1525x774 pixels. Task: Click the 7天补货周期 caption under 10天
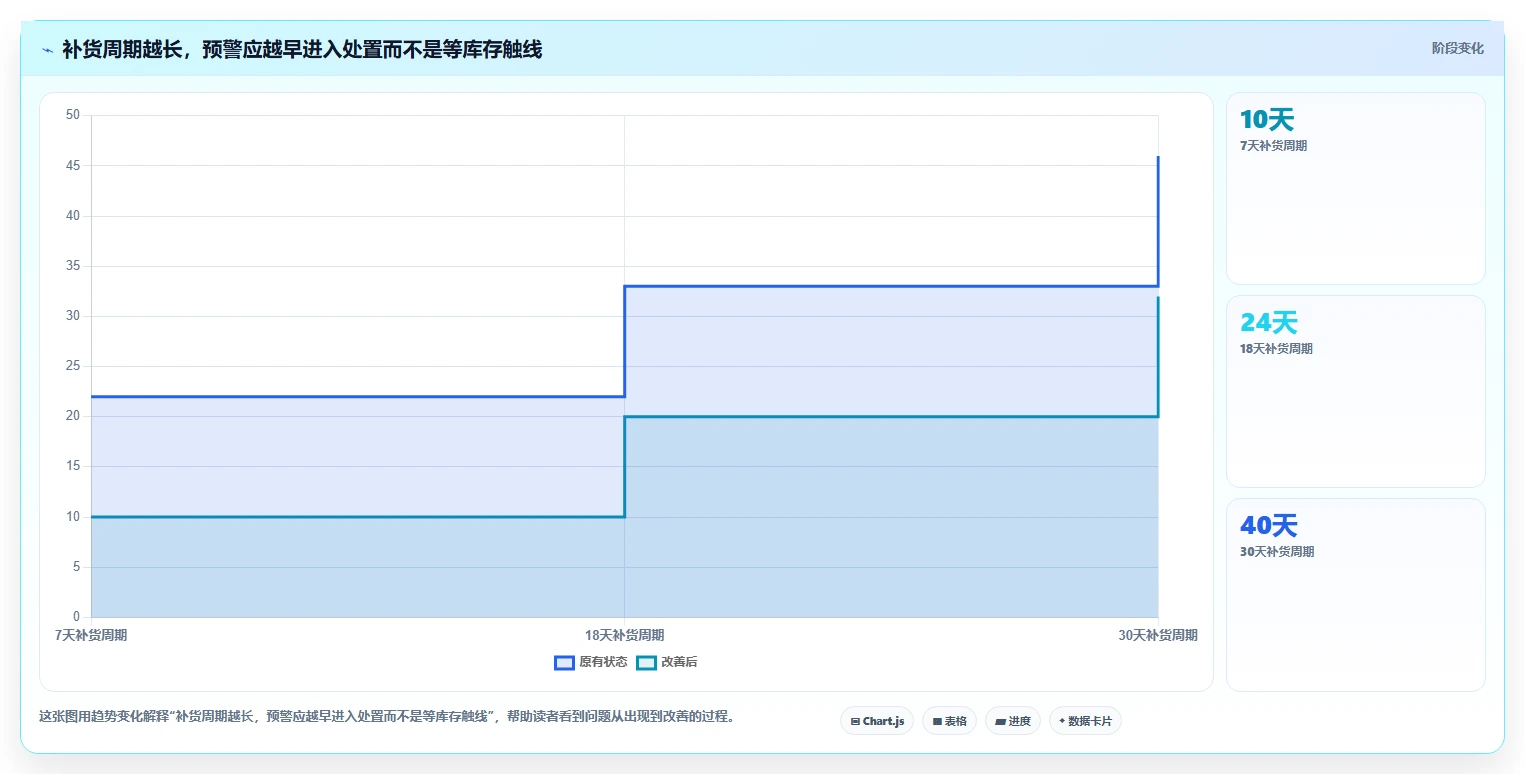click(1273, 146)
